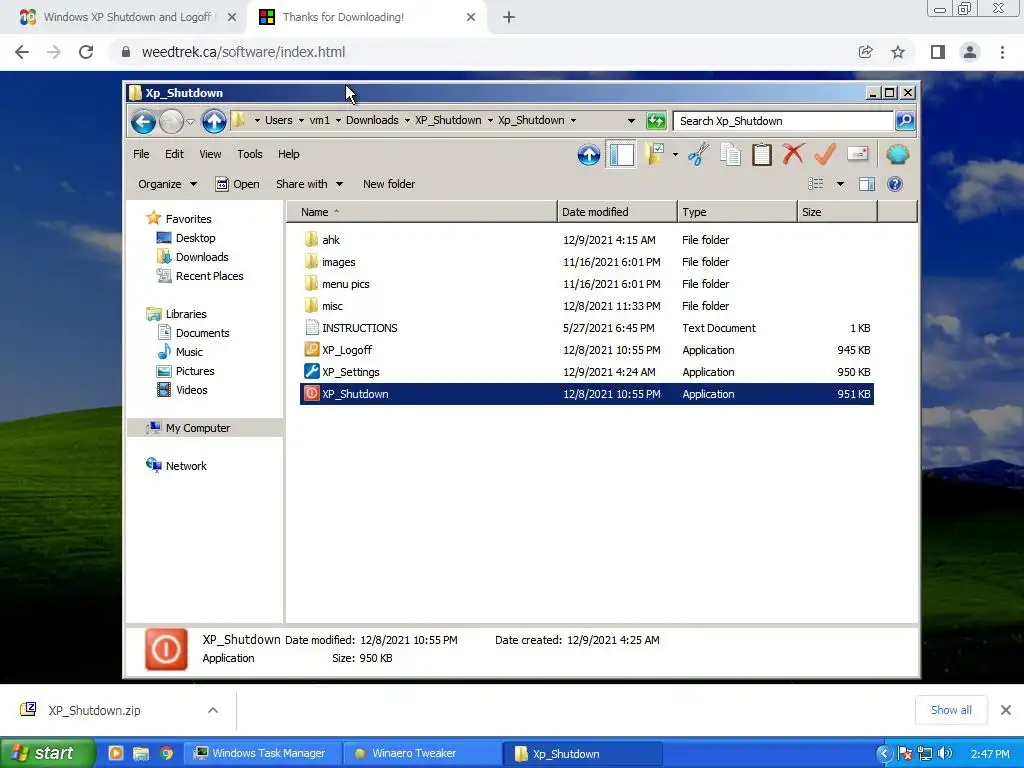The image size is (1024, 768).
Task: Click the blue Help question mark
Action: click(x=895, y=184)
